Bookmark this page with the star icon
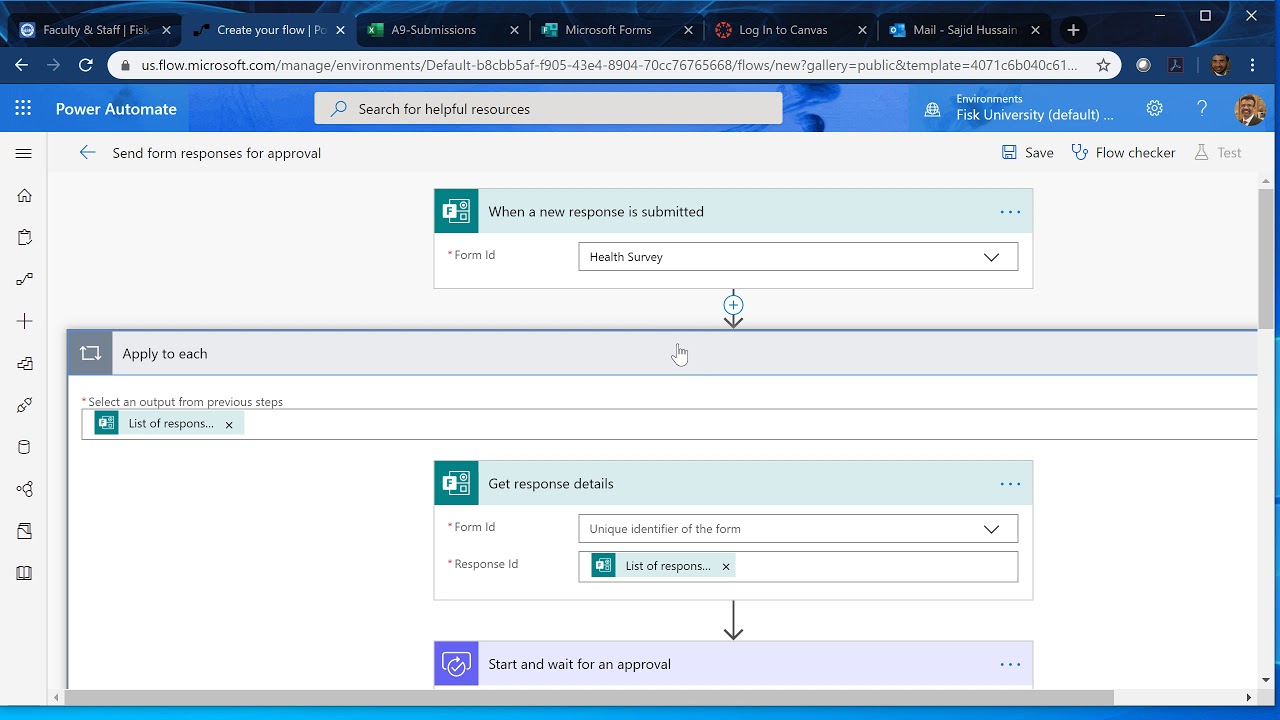The width and height of the screenshot is (1280, 720). coord(1103,65)
